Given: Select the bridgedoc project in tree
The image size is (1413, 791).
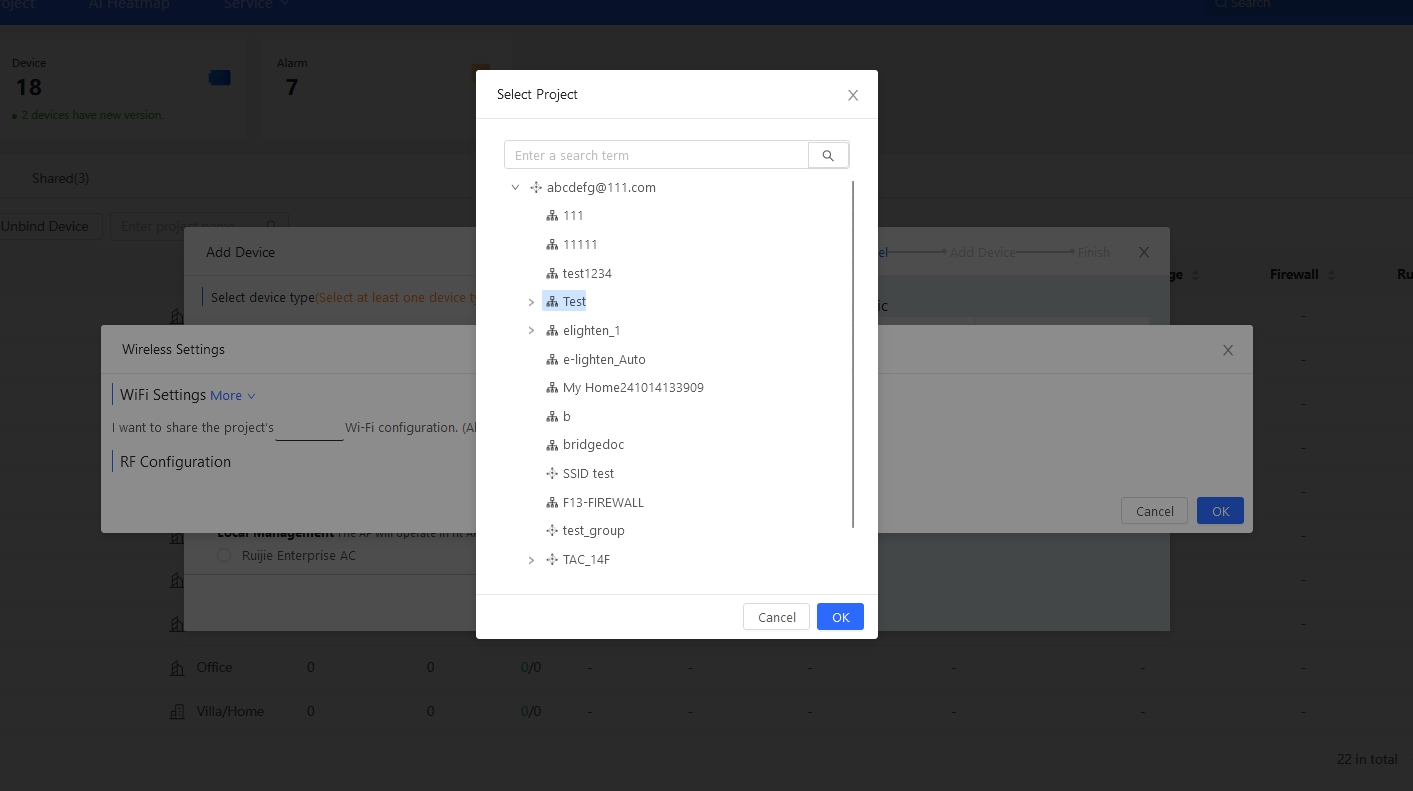Looking at the screenshot, I should pos(593,445).
